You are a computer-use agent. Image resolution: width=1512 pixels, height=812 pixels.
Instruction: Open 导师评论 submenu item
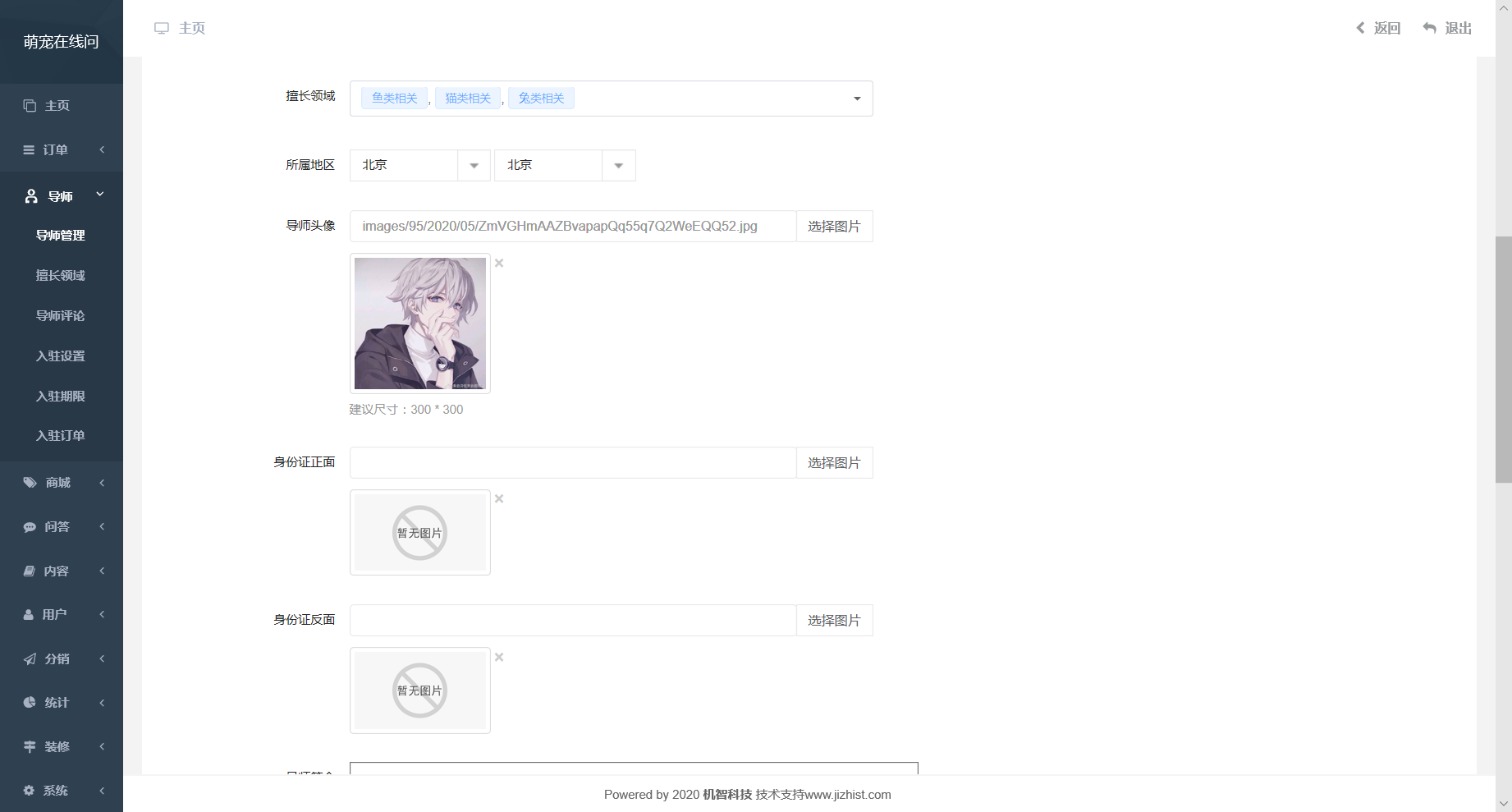[x=61, y=316]
